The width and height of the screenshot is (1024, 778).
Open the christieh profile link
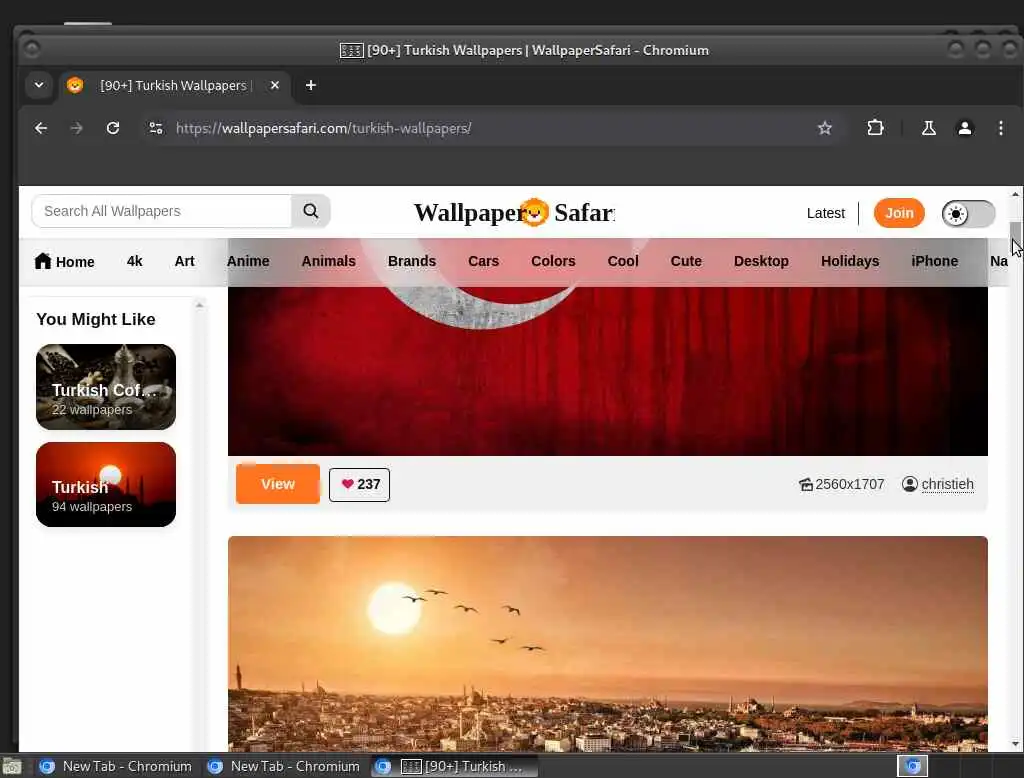(x=948, y=484)
